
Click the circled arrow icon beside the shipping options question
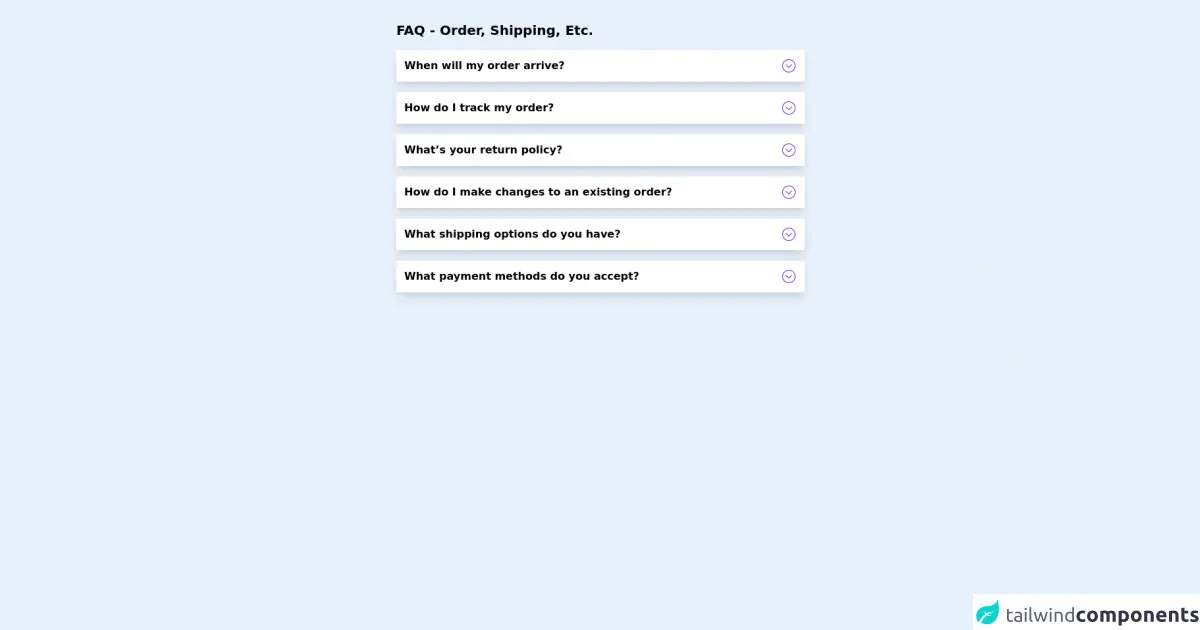tap(788, 234)
